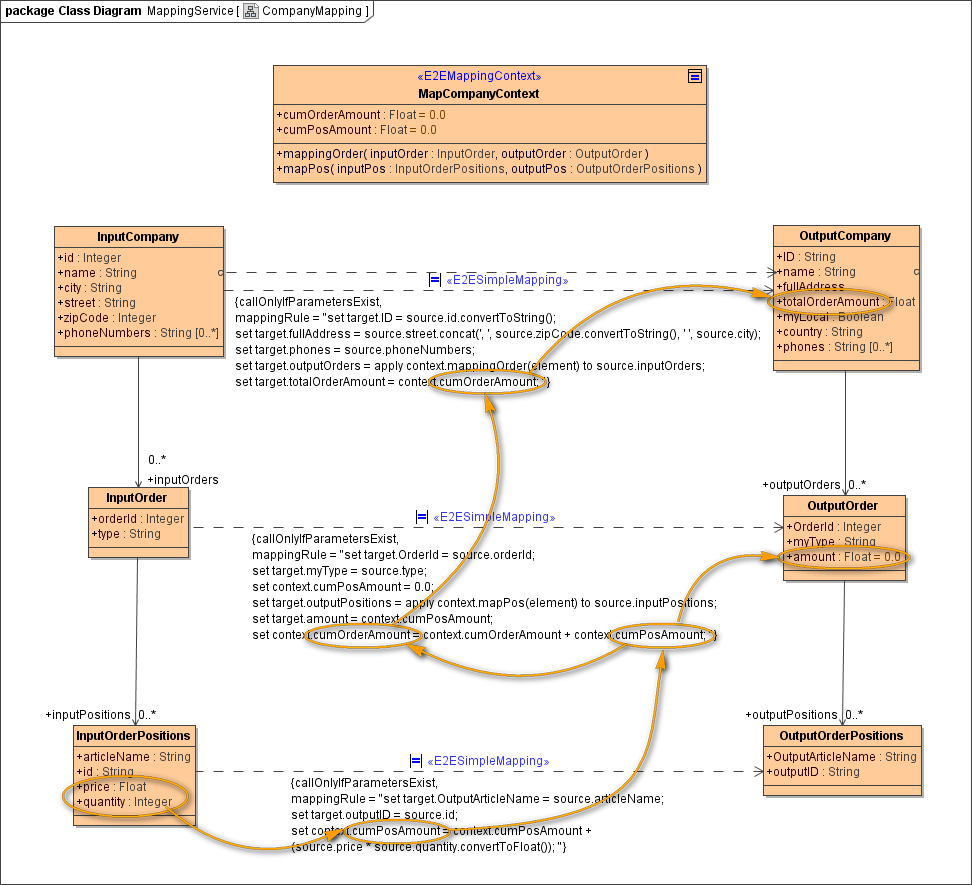
Task: Select the InputCompany class header
Action: click(139, 237)
